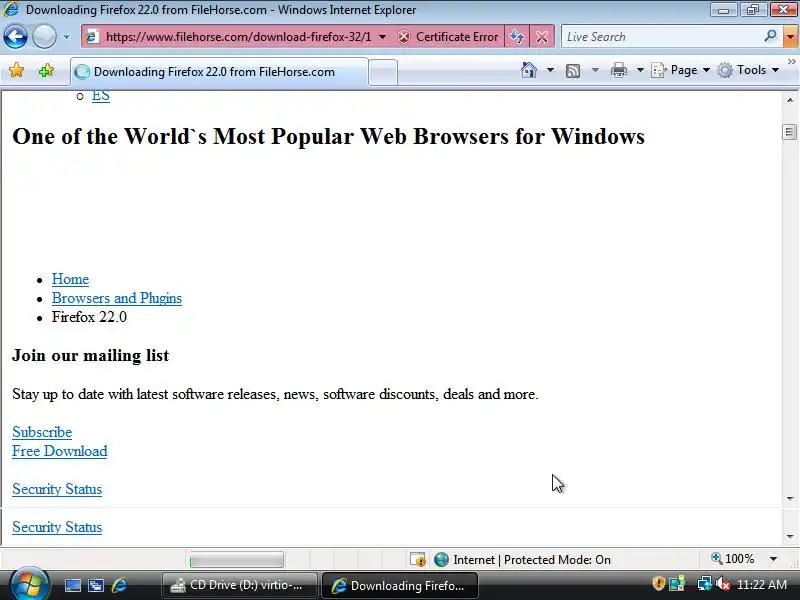
Task: Click the Internet Explorer title bar icon
Action: coord(10,9)
